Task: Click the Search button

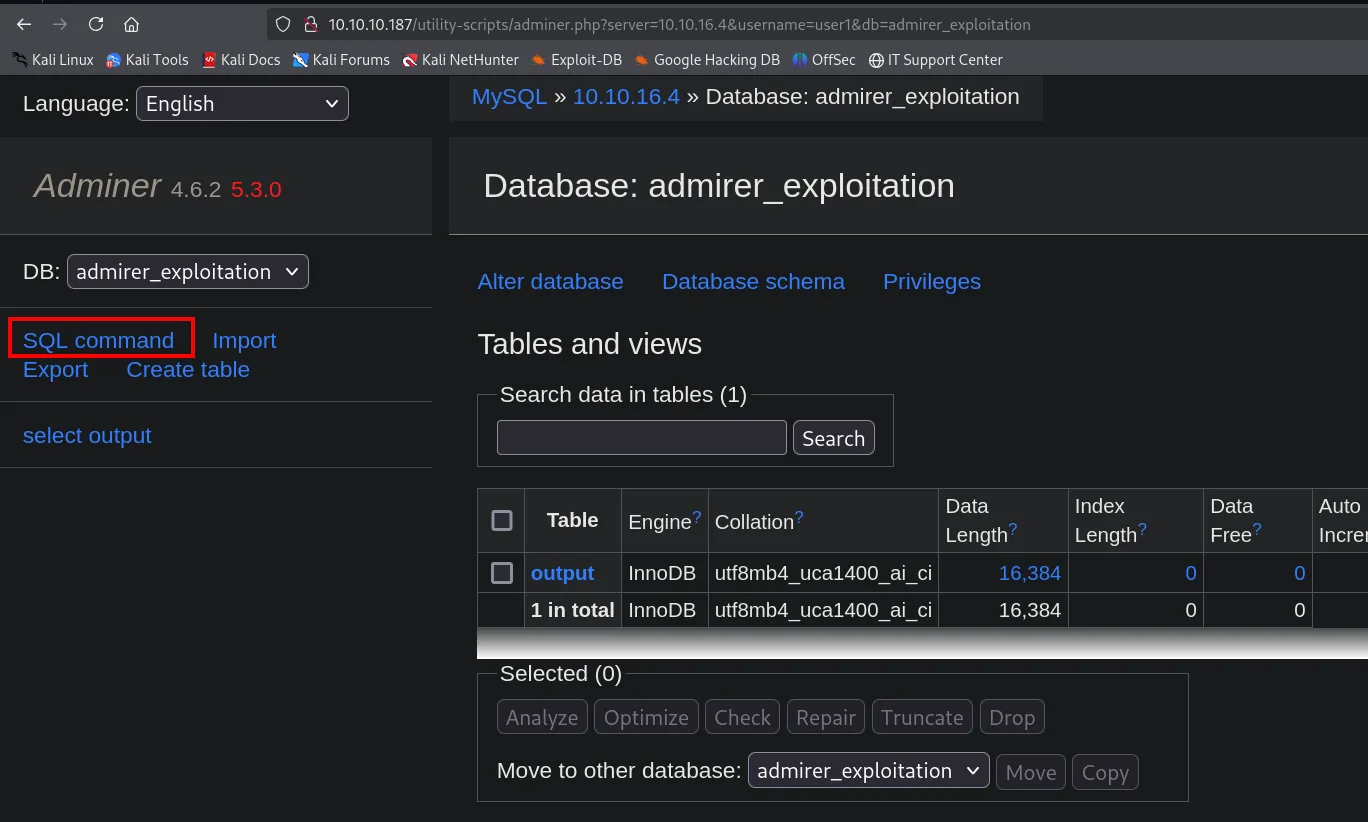Action: (x=834, y=438)
